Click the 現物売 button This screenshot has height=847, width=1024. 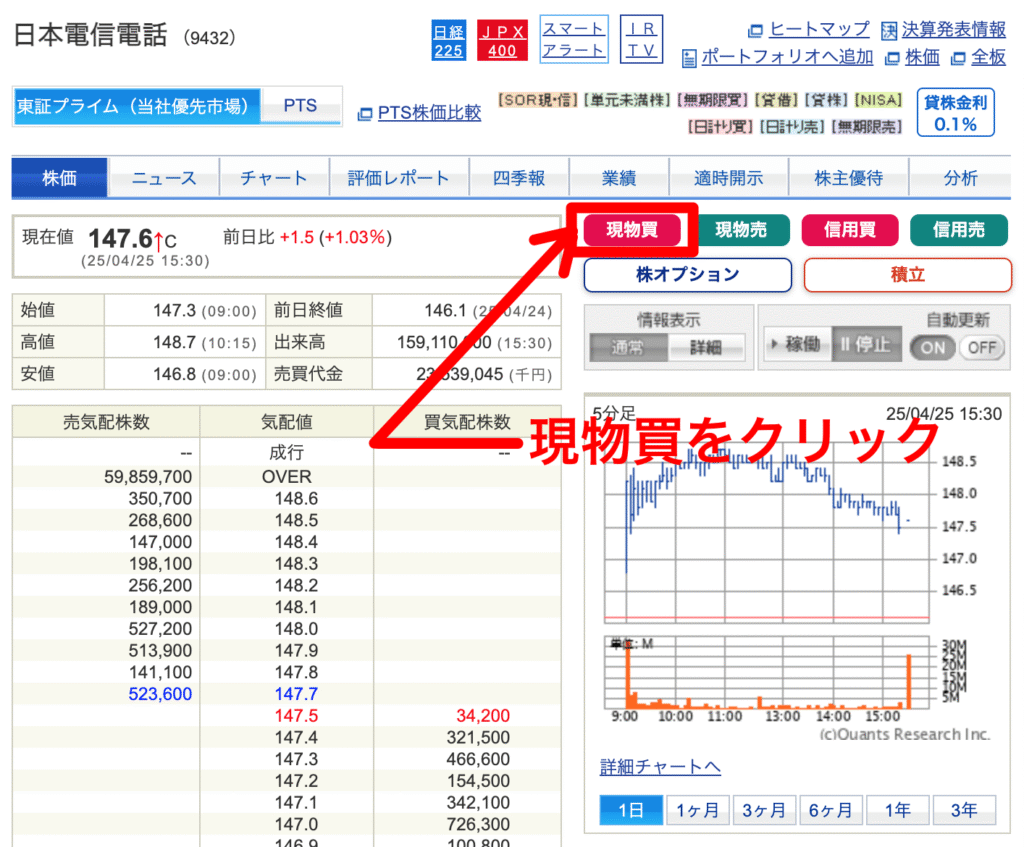[741, 230]
